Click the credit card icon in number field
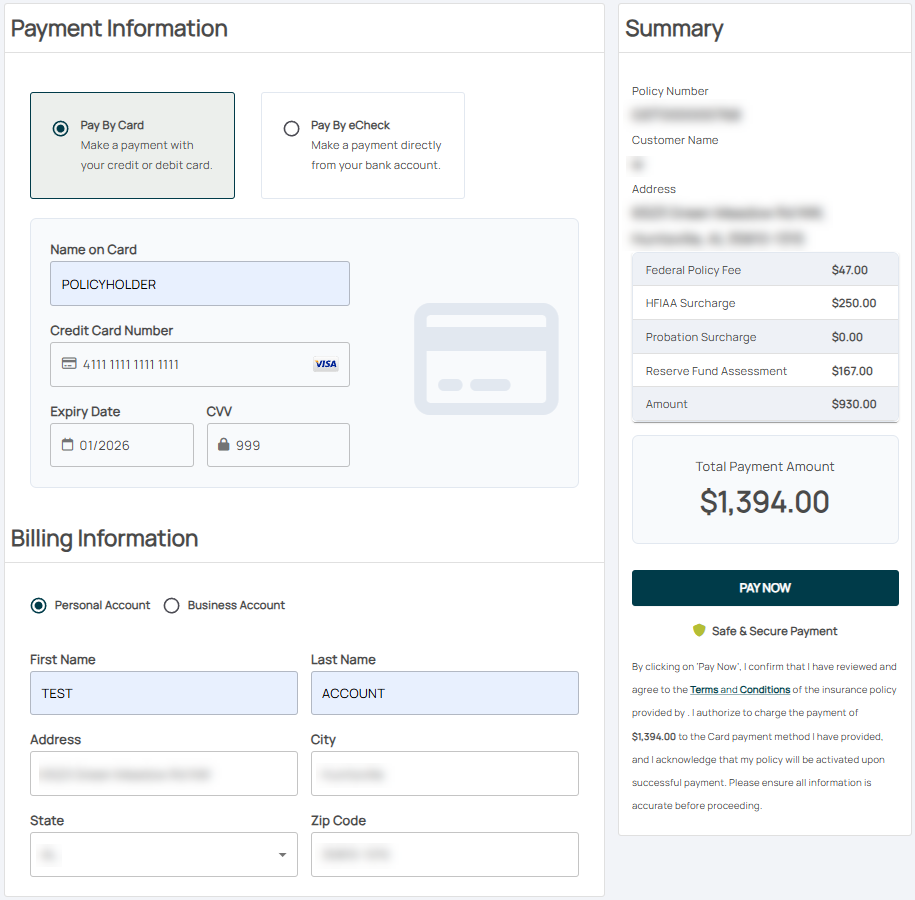The height and width of the screenshot is (900, 915). tap(69, 364)
